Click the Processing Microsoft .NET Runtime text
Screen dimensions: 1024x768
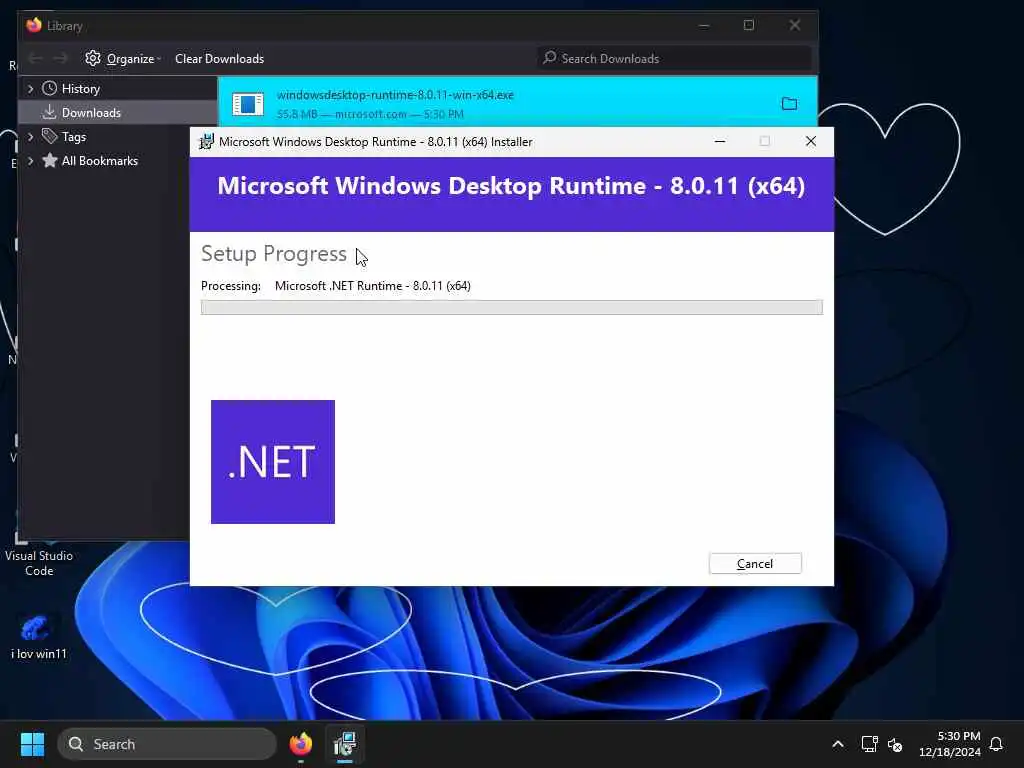point(336,286)
